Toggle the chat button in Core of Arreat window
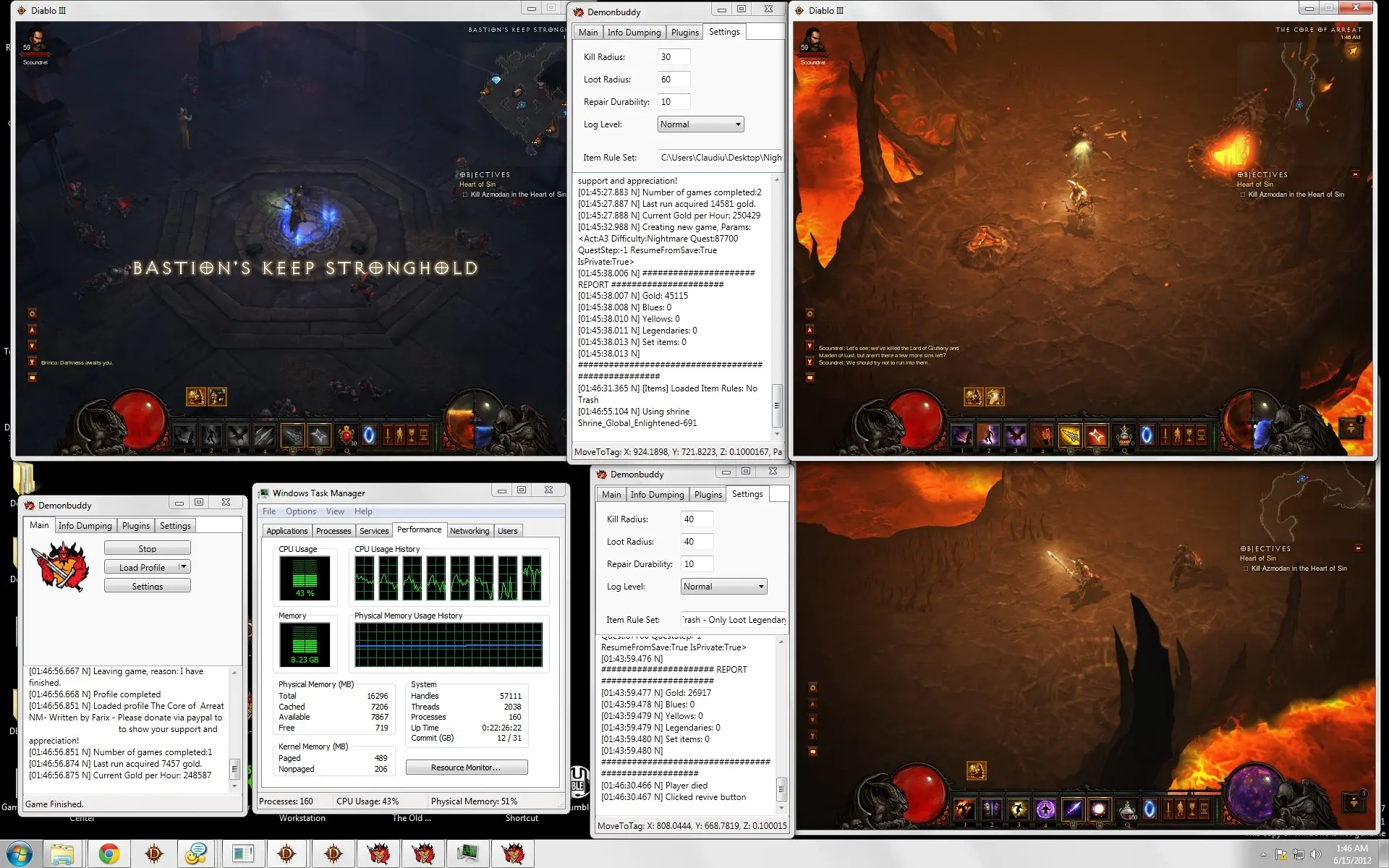This screenshot has width=1389, height=868. click(x=810, y=378)
